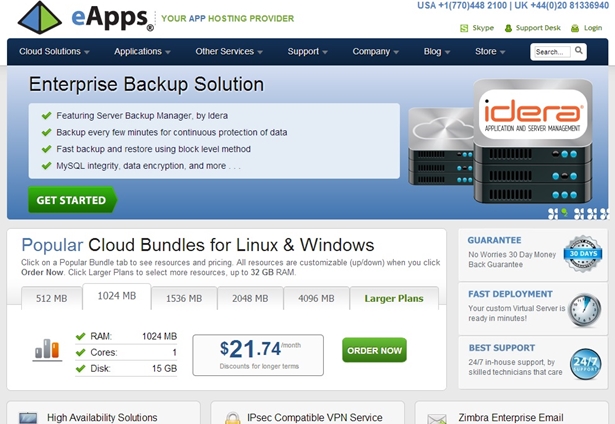Click the Login icon

575,28
